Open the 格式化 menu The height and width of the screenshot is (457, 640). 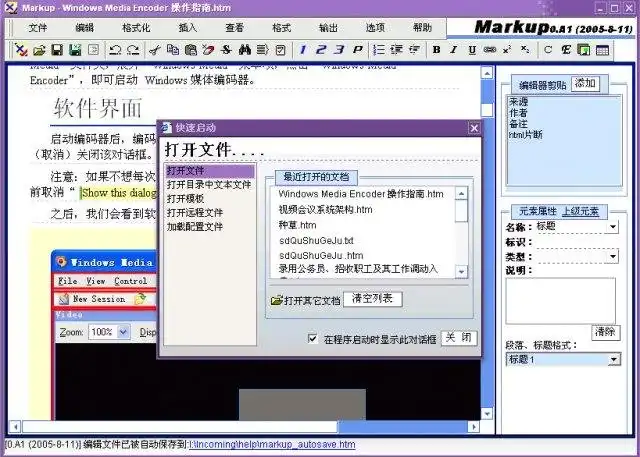(x=136, y=28)
